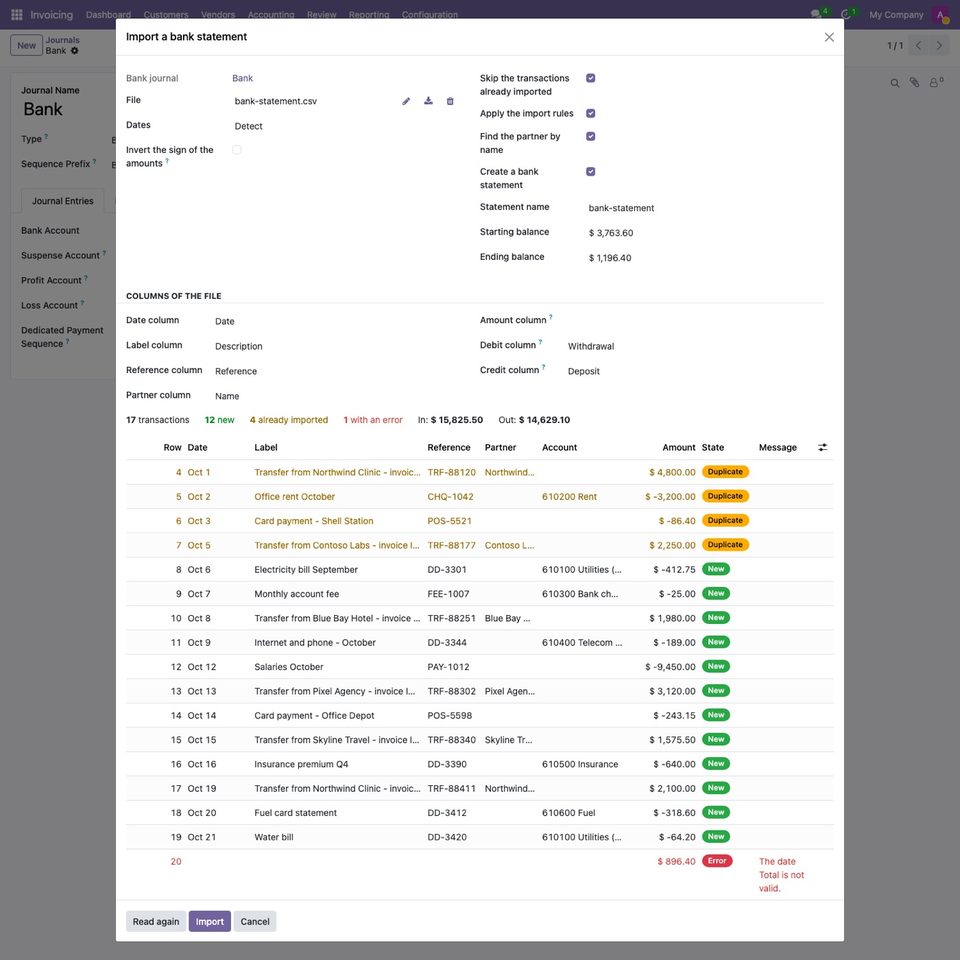Show help tooltip for Amount column

[x=550, y=317]
